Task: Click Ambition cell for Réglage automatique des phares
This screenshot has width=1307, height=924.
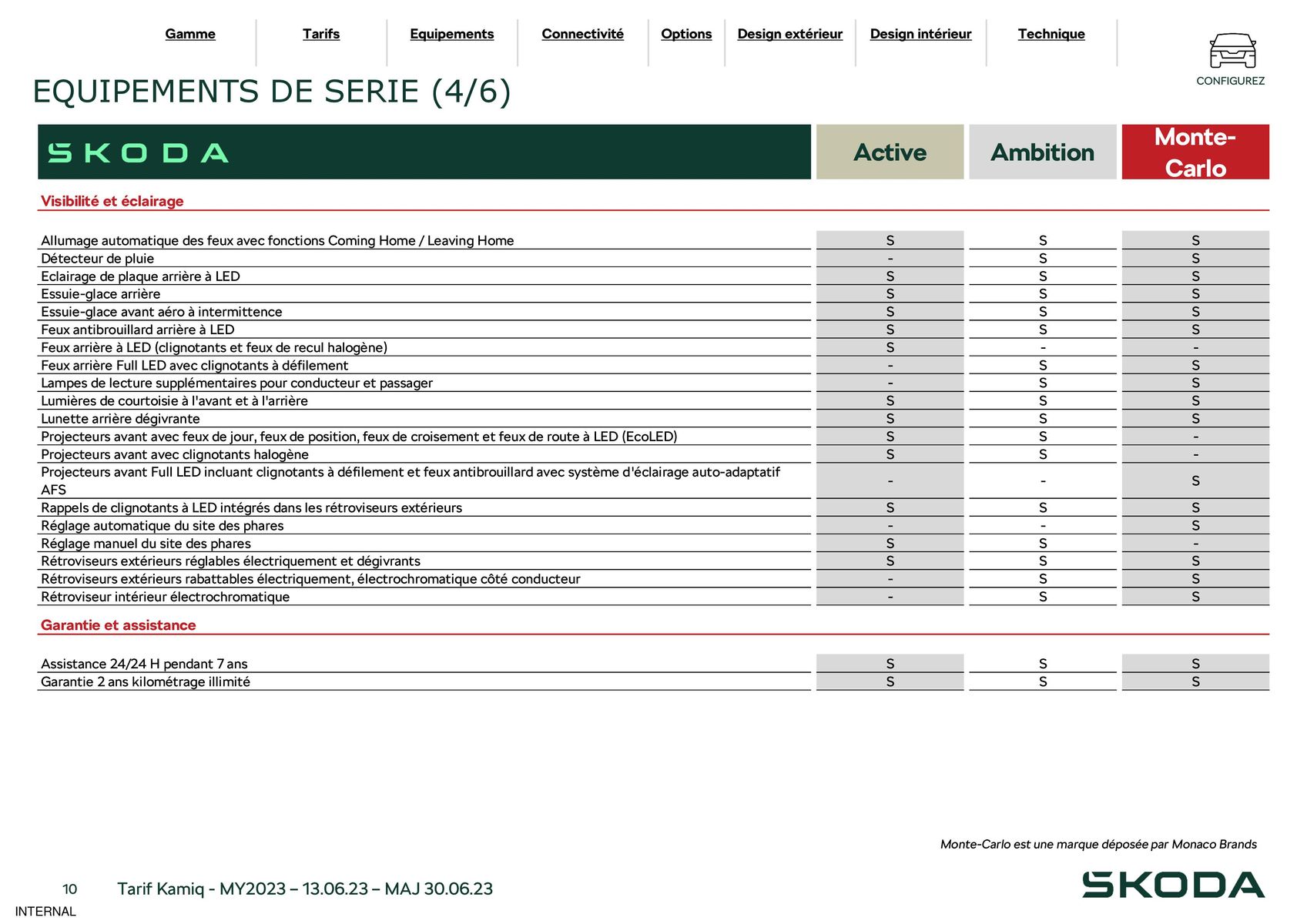Action: pos(1043,525)
